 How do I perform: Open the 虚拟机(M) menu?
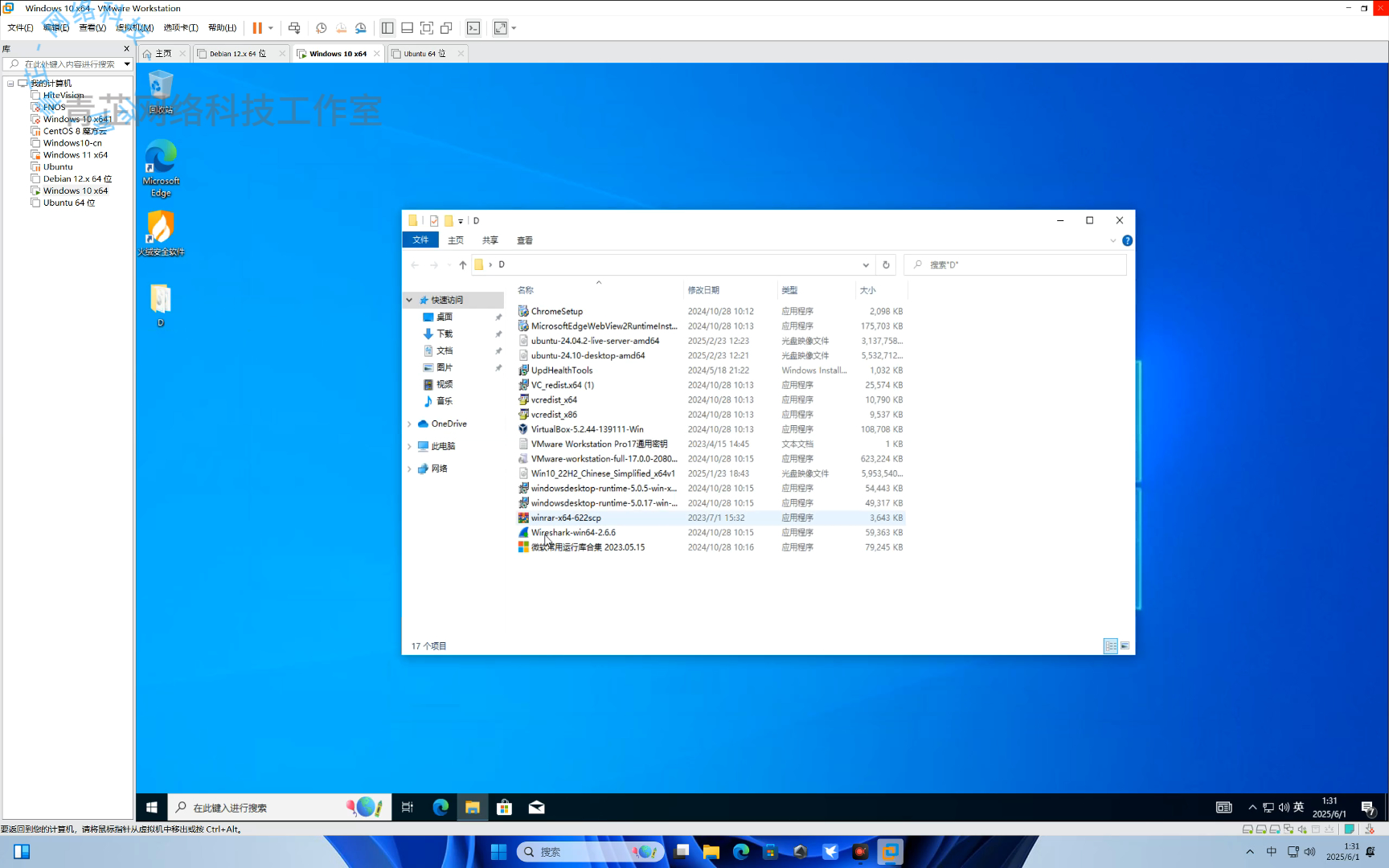pos(134,28)
